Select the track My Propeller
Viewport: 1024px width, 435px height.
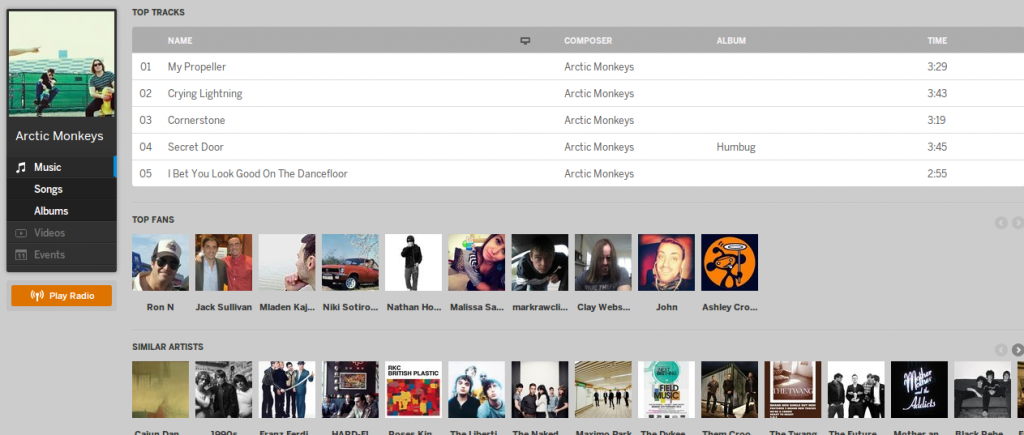point(197,67)
